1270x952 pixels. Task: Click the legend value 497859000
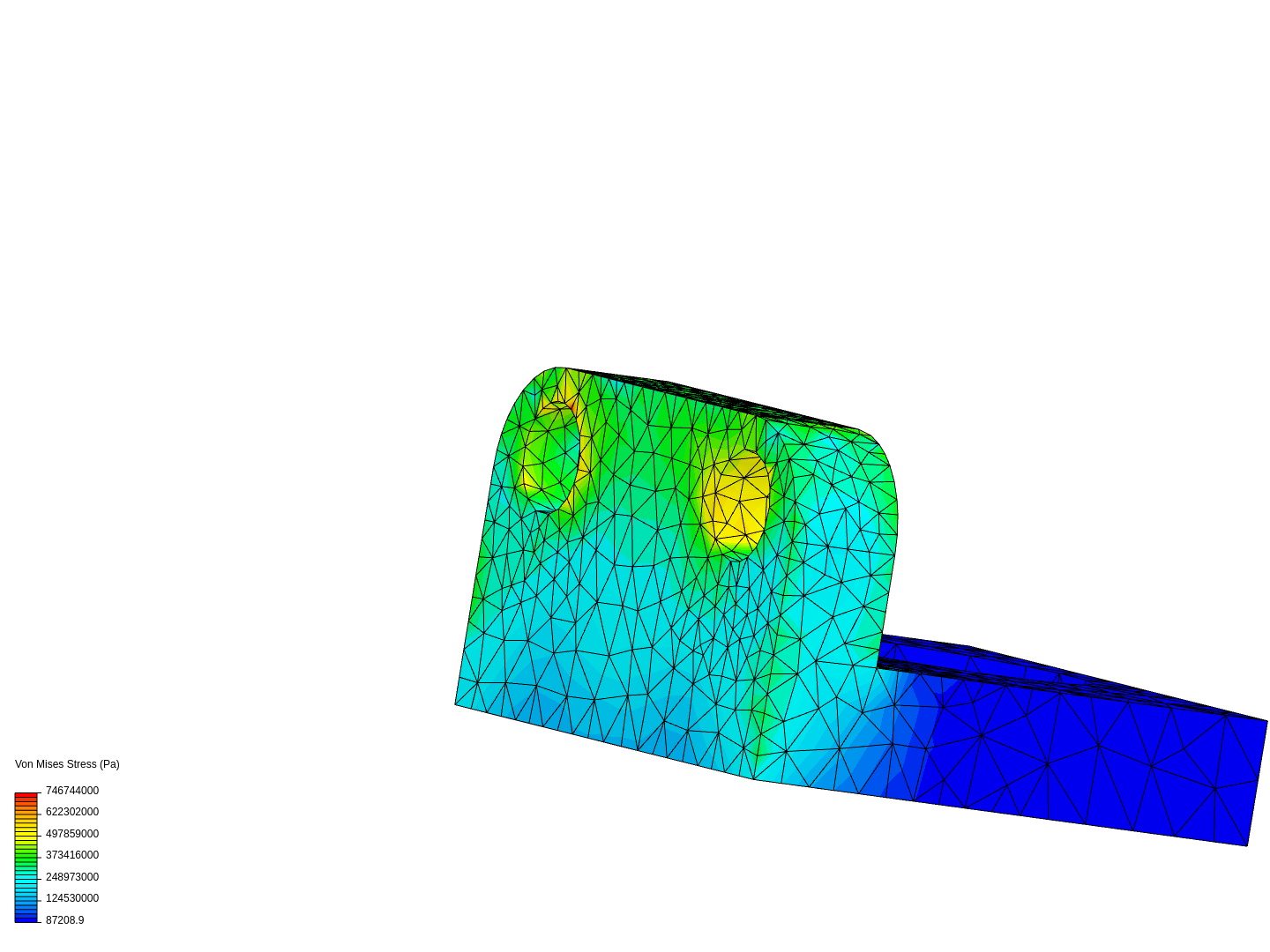72,834
